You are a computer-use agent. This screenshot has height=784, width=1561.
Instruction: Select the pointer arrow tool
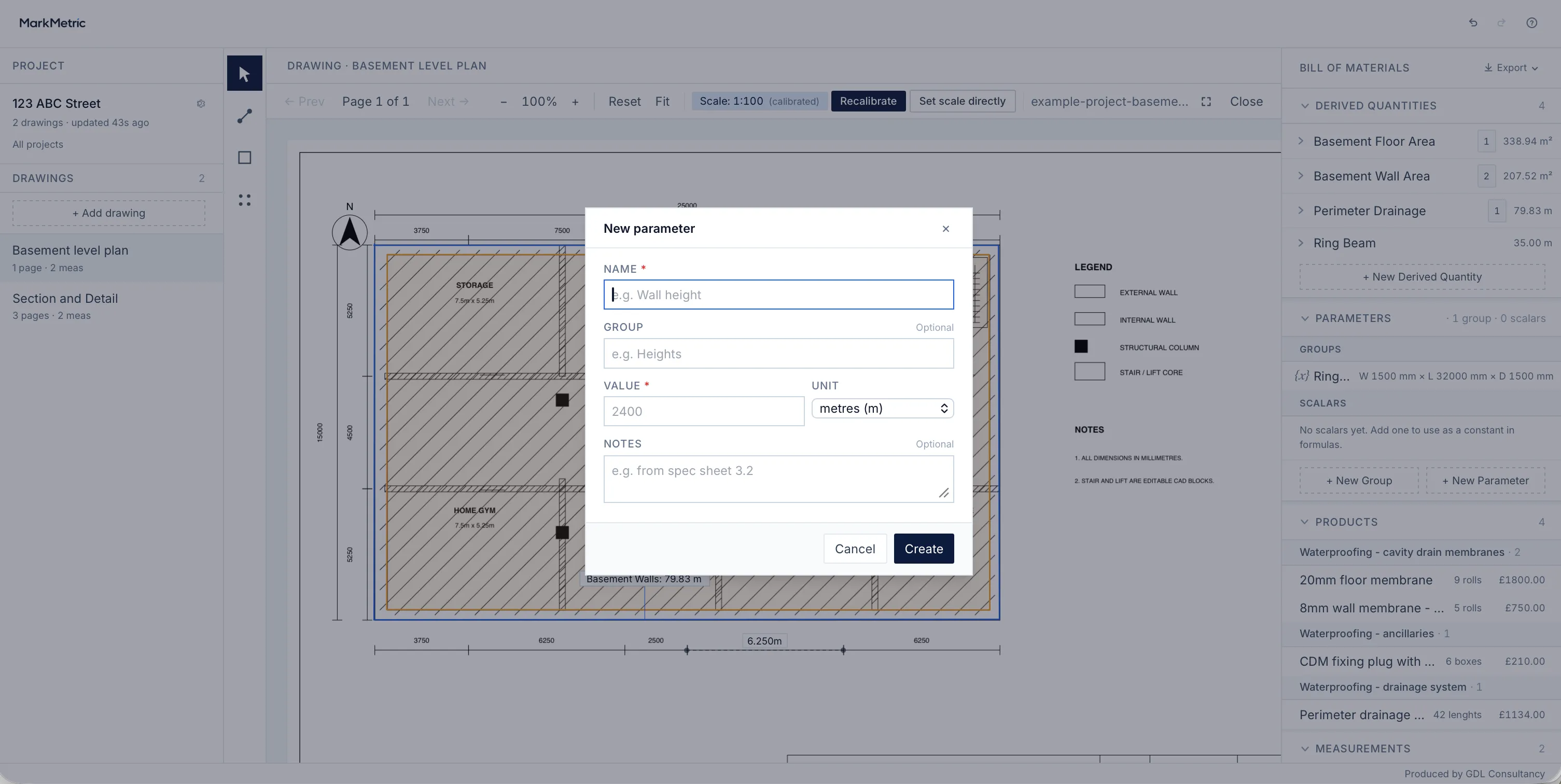244,73
